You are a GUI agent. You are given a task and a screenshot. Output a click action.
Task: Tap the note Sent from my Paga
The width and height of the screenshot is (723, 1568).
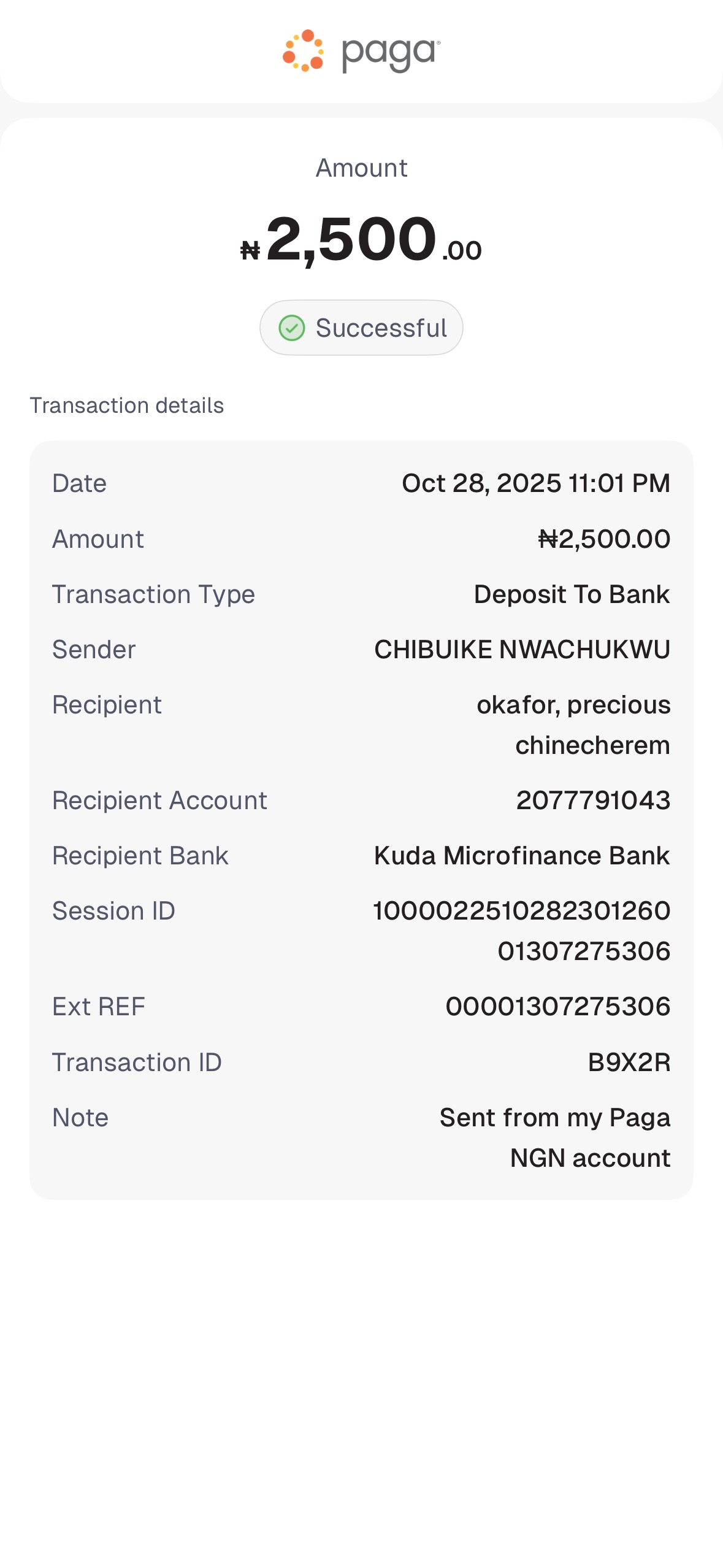[x=554, y=1118]
